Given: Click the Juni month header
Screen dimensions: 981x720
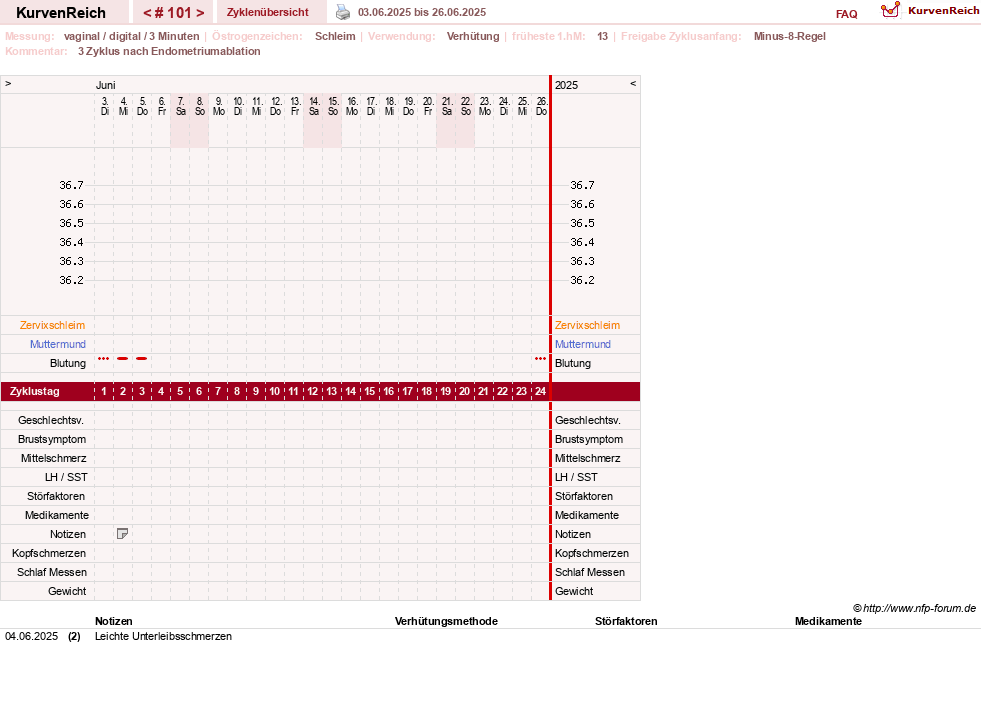Looking at the screenshot, I should (106, 85).
